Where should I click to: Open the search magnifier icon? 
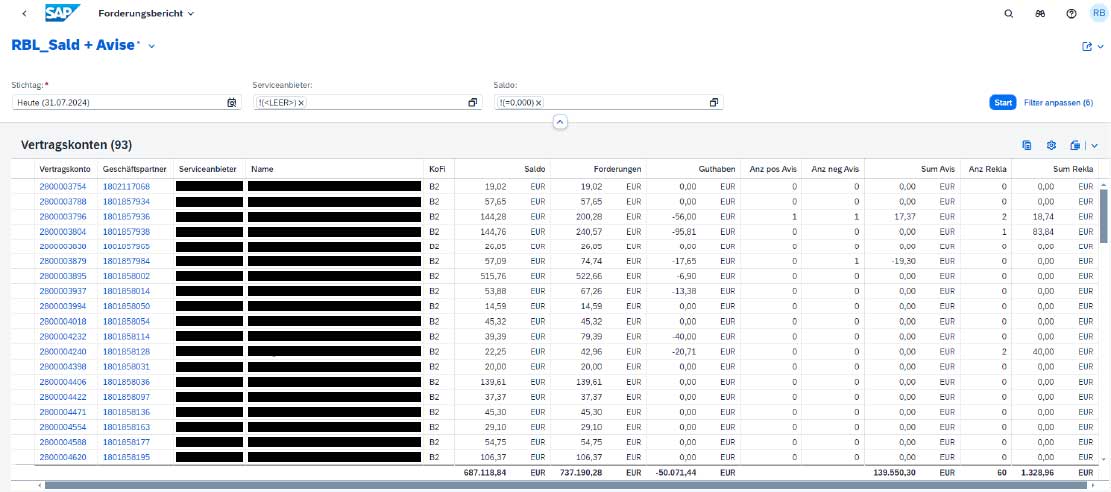[x=1008, y=14]
